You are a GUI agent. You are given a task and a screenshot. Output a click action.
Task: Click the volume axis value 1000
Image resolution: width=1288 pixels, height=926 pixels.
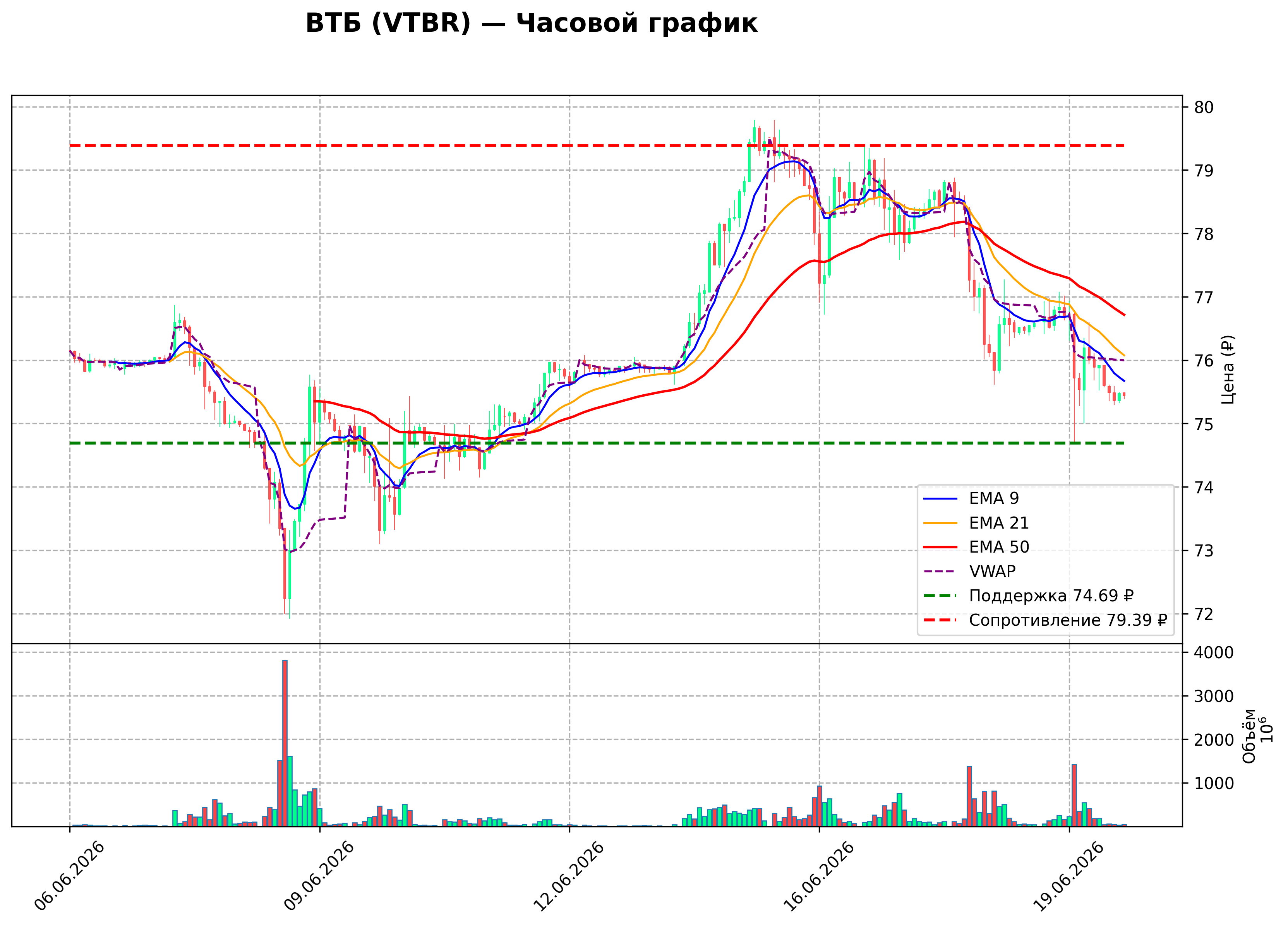point(1214,784)
